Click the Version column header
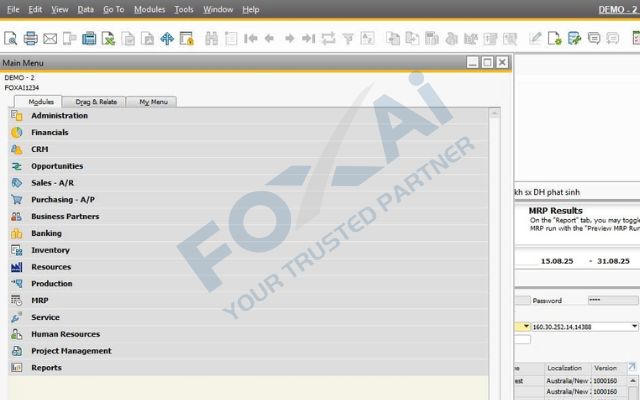Viewport: 640px width, 400px height. point(608,368)
